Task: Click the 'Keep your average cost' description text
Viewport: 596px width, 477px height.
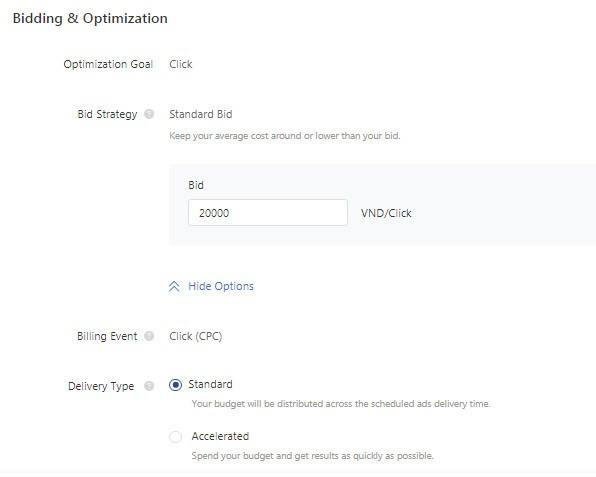Action: 285,136
